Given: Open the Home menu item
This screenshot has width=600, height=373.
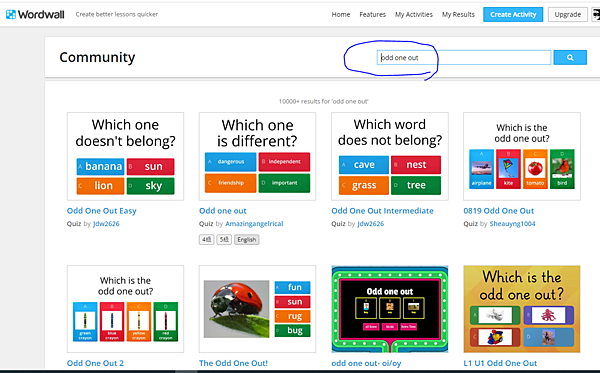Looking at the screenshot, I should coord(341,15).
